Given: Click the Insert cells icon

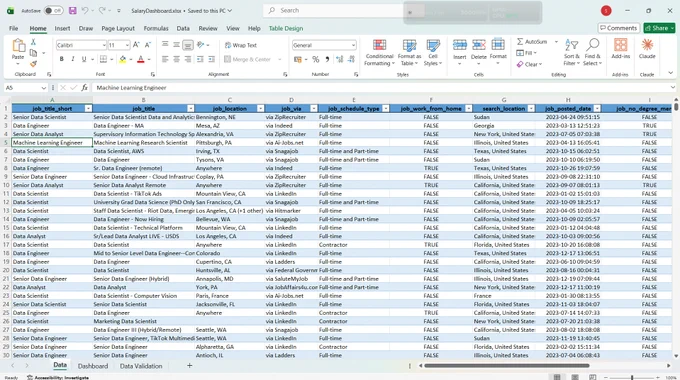Looking at the screenshot, I should [x=460, y=45].
